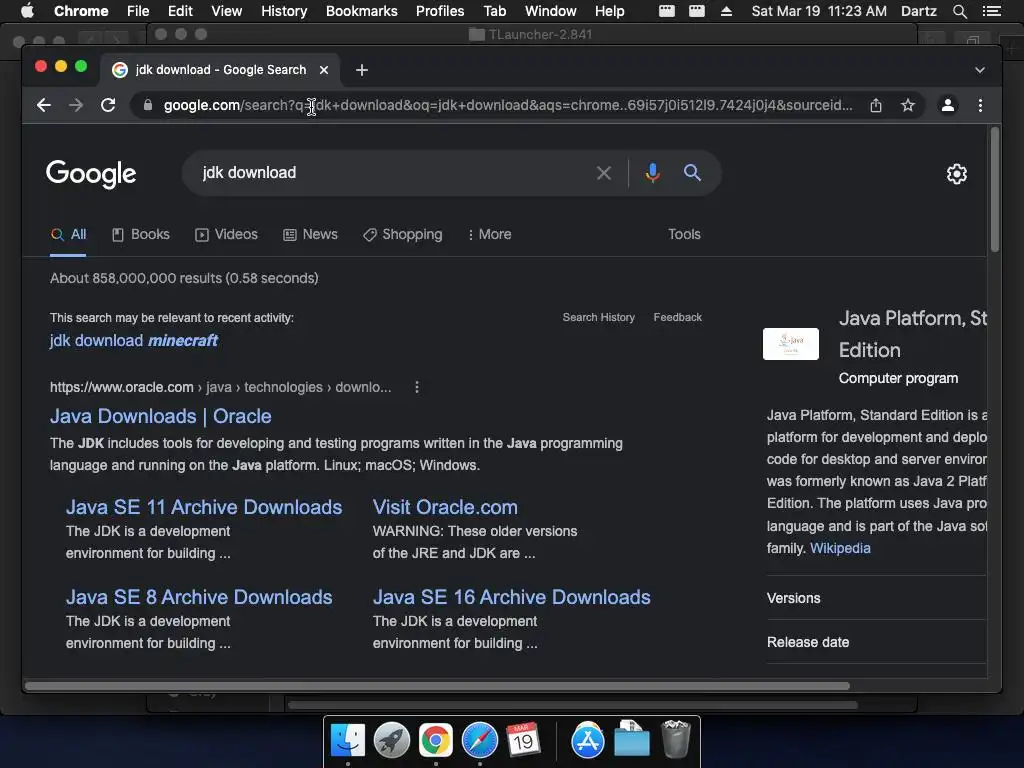Select the All results tab
Viewport: 1024px width, 768px height.
tap(69, 234)
